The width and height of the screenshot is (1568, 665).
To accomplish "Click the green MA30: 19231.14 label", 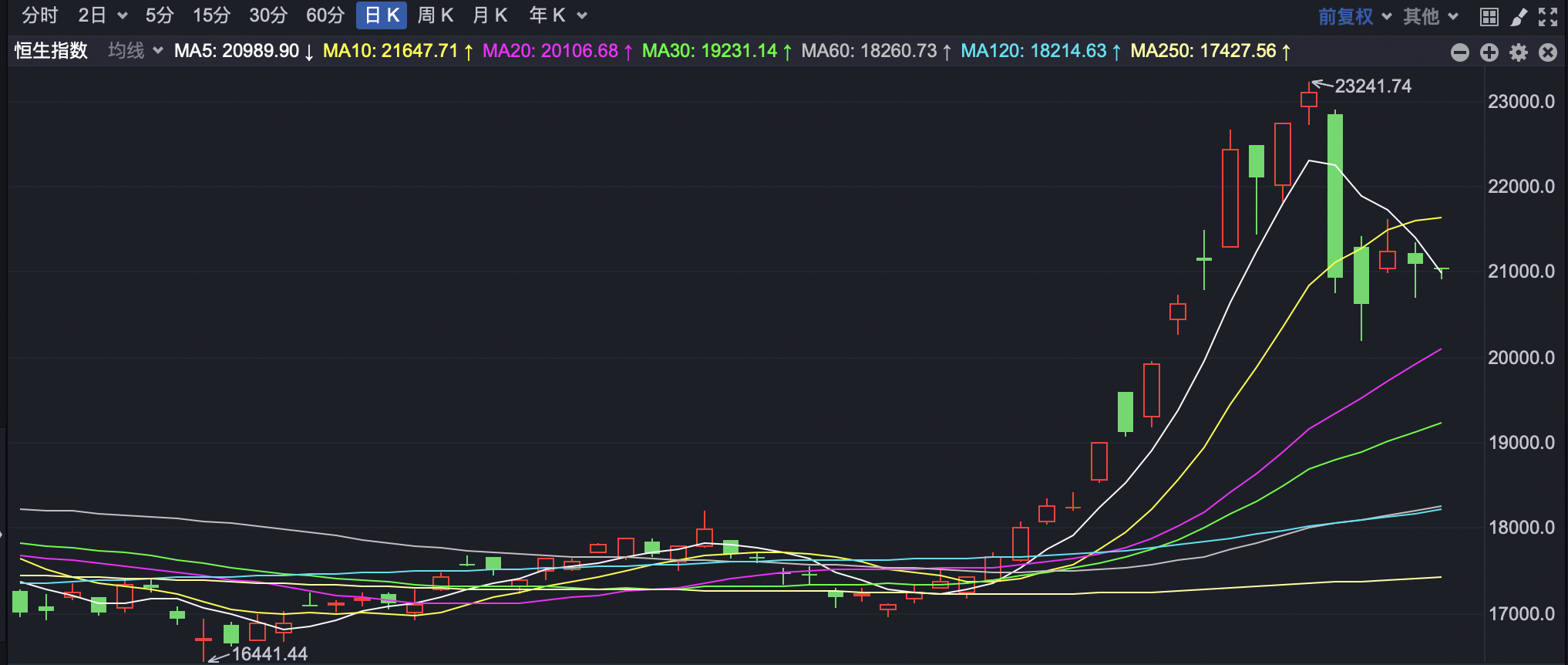I will pos(717,51).
